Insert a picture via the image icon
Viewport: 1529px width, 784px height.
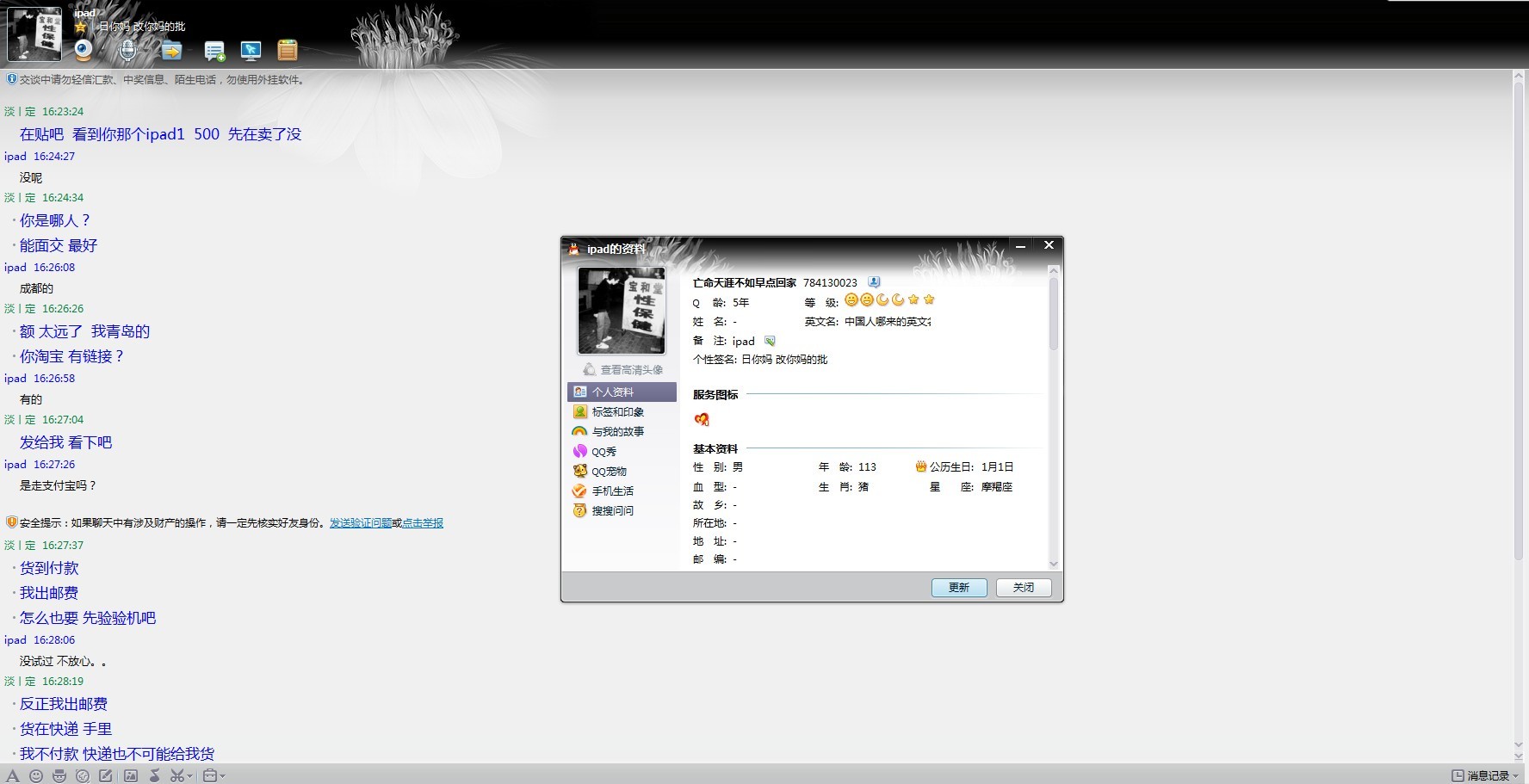[131, 775]
